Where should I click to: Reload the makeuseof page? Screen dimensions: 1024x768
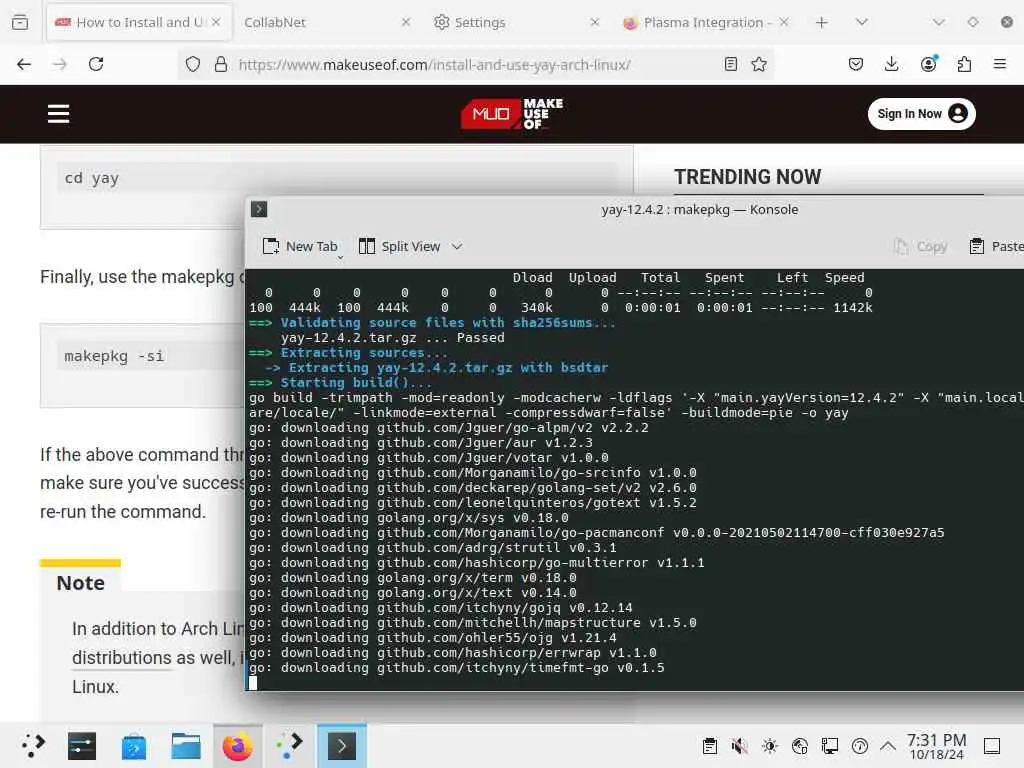pos(96,64)
